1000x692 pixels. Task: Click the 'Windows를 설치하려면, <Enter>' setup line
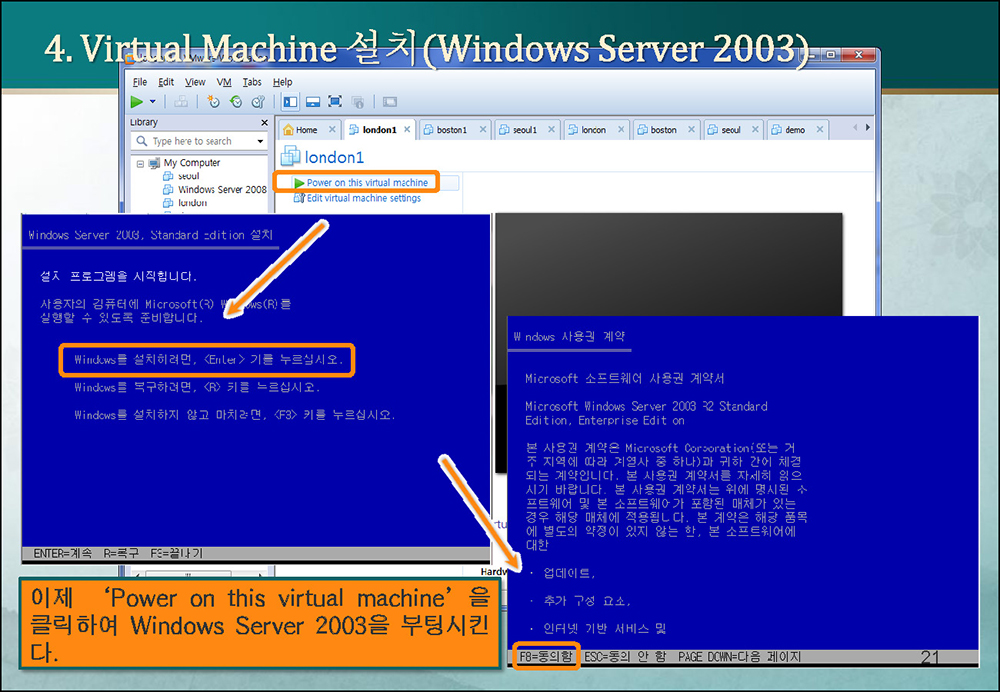click(209, 360)
